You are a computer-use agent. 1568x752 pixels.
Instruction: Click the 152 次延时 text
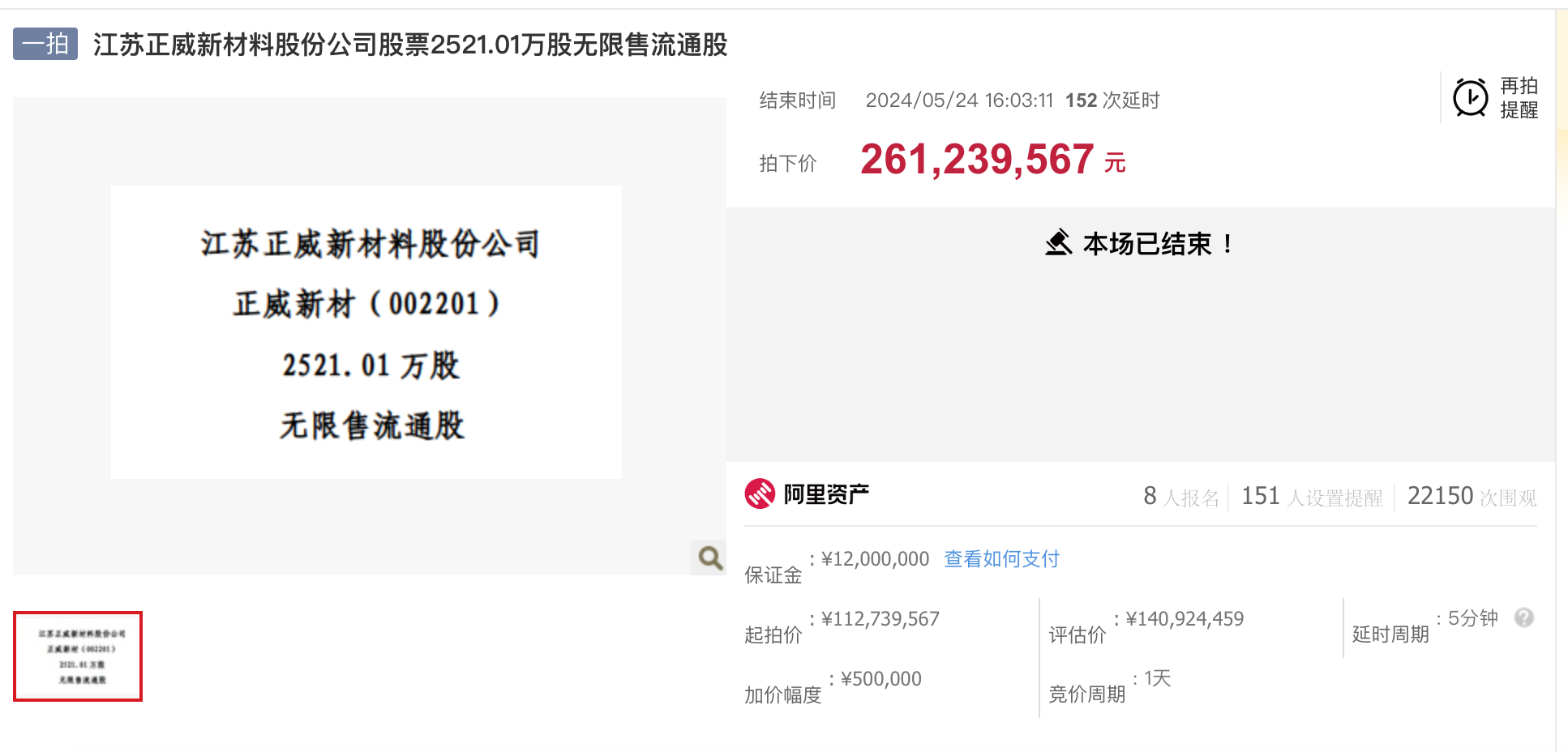pos(1112,100)
